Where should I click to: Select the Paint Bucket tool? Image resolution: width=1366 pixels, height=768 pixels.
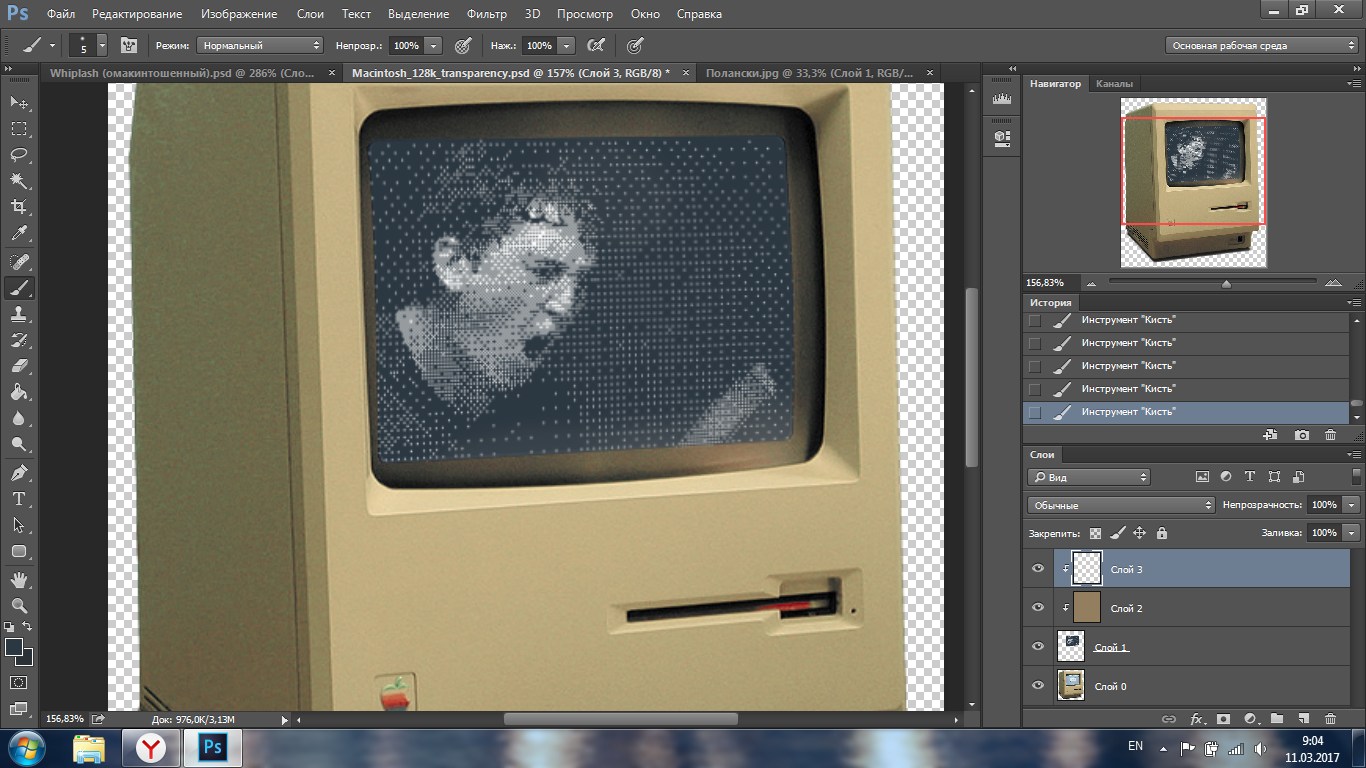(x=19, y=393)
